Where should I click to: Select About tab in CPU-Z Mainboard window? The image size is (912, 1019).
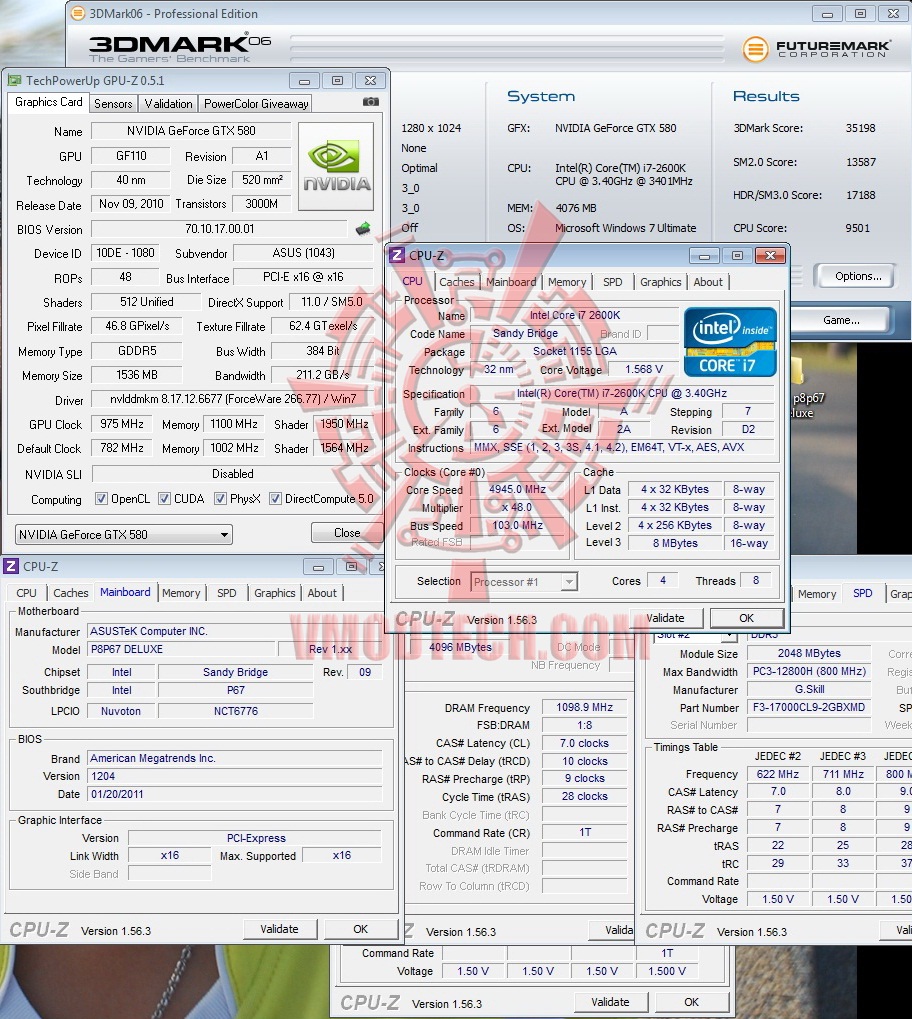pos(322,593)
